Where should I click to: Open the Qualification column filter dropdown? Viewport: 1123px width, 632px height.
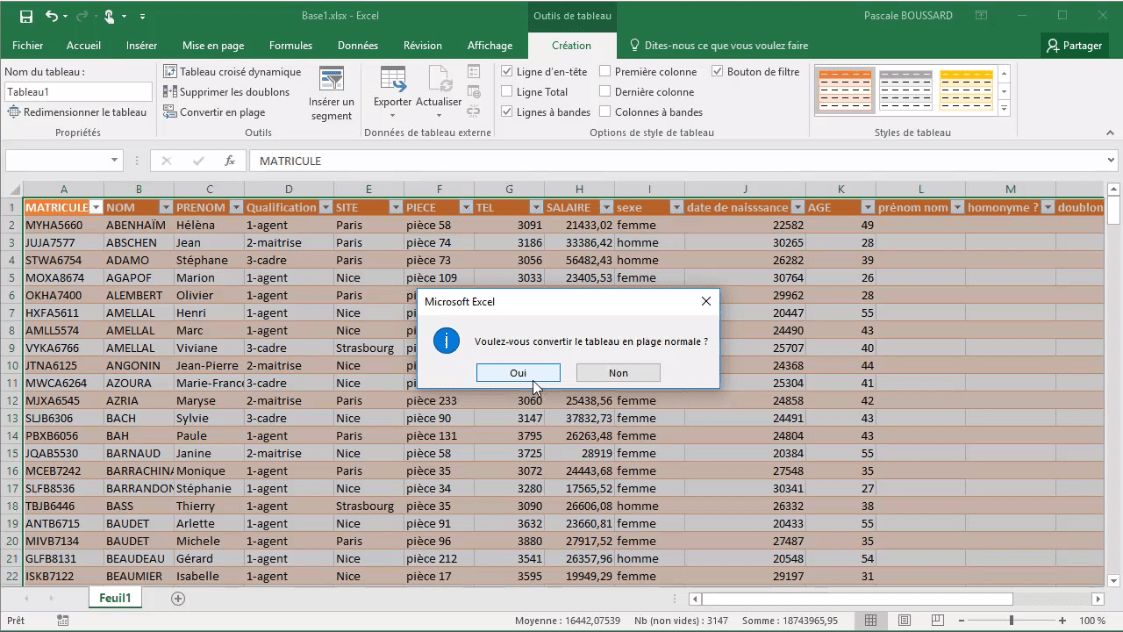point(326,208)
